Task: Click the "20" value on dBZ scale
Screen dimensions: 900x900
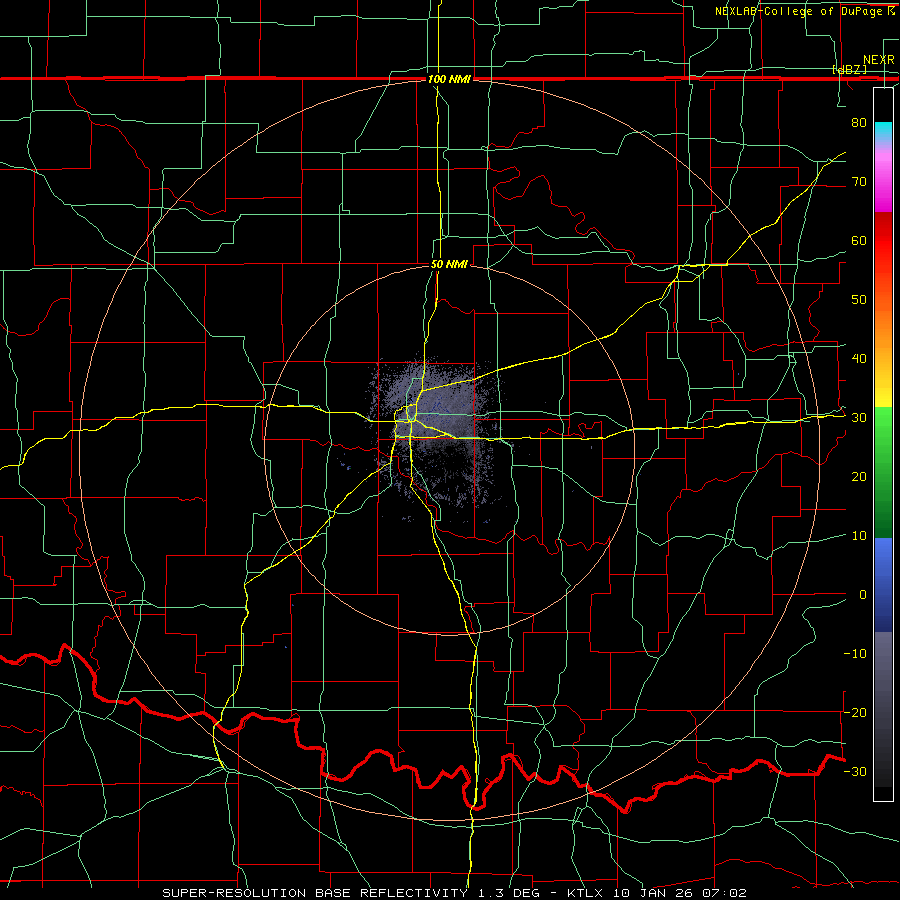Action: coord(859,476)
